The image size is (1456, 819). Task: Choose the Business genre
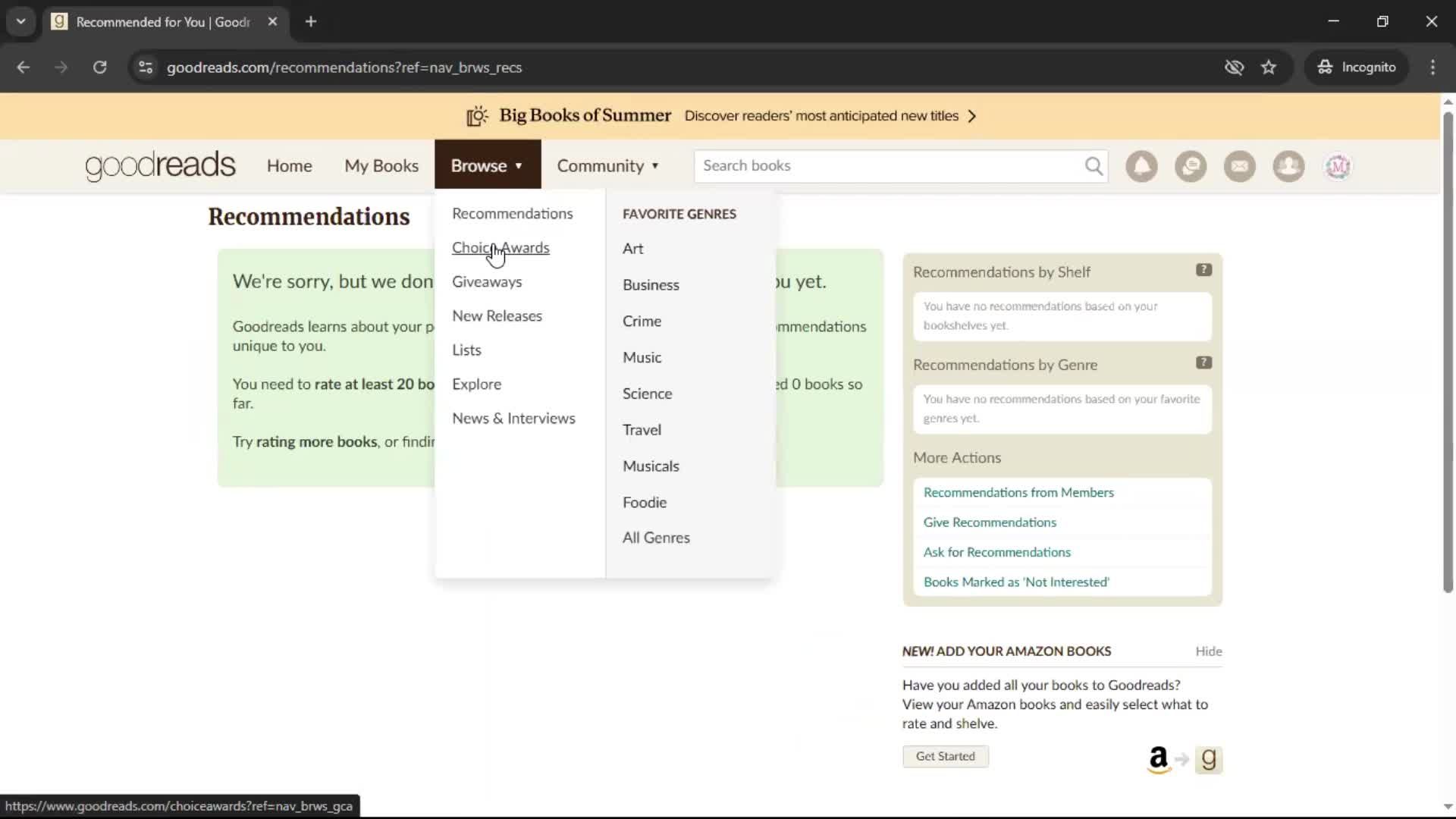click(651, 284)
